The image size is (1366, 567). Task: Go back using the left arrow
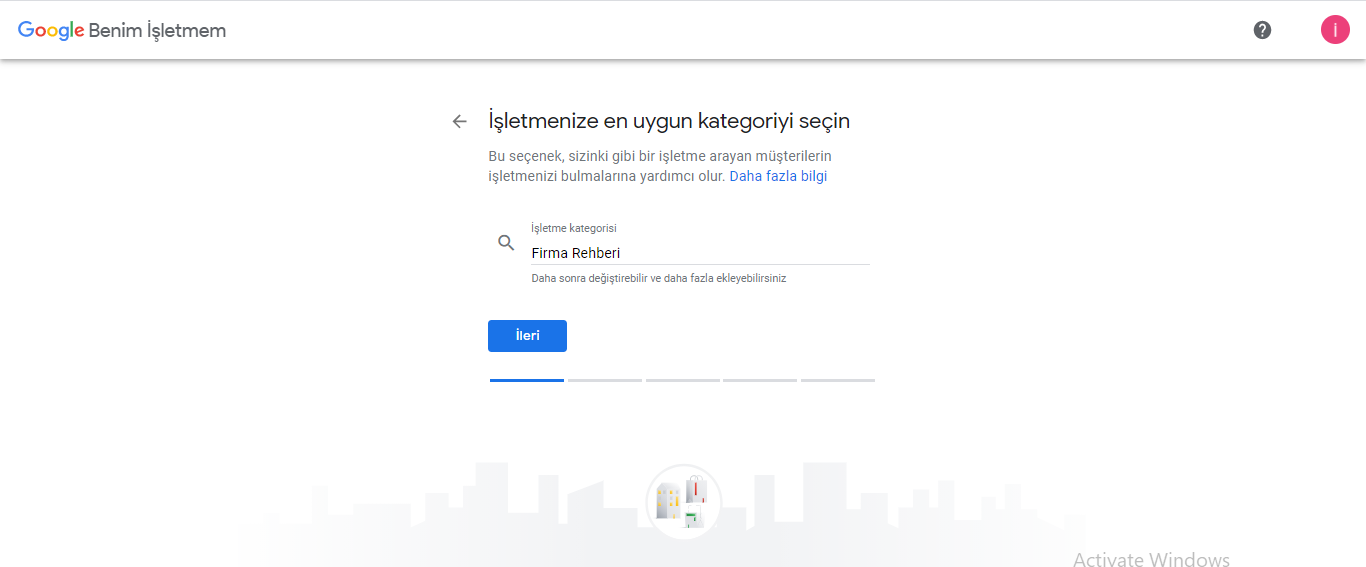tap(459, 121)
